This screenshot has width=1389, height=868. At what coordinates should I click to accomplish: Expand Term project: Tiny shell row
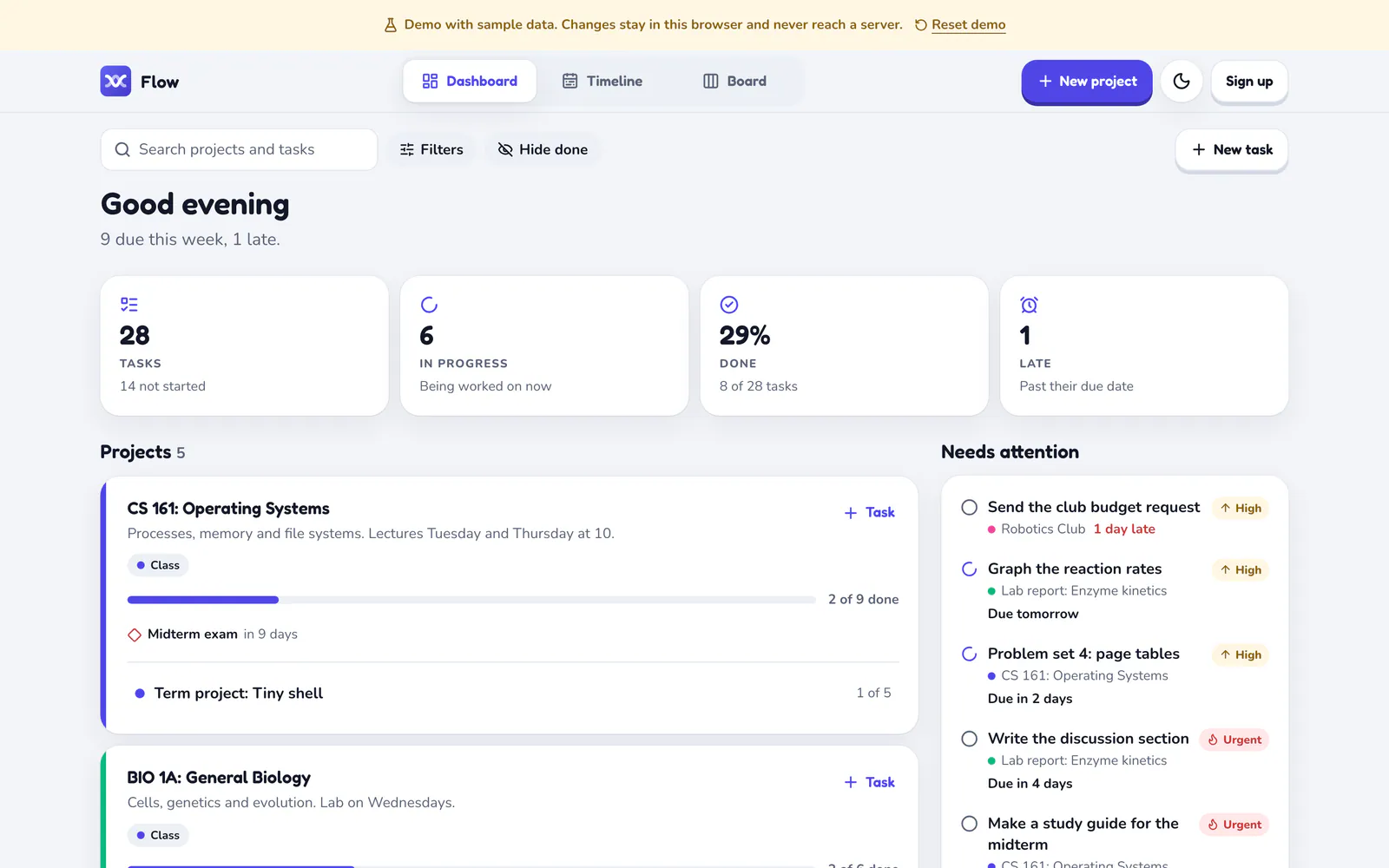pyautogui.click(x=513, y=693)
